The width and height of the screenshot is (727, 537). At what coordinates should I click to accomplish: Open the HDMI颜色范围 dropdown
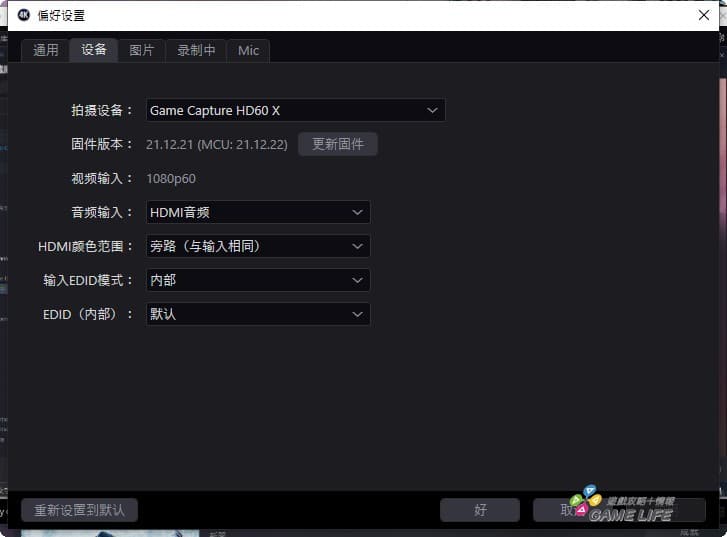[x=258, y=246]
